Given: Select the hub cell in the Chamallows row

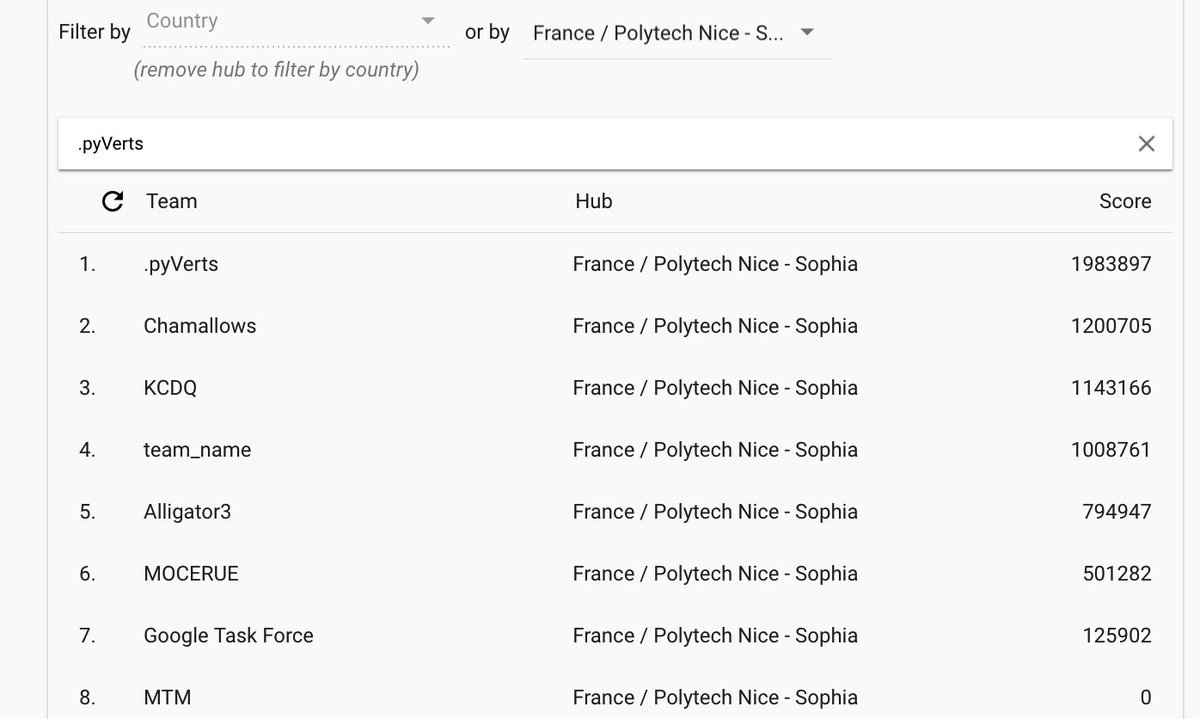Looking at the screenshot, I should coord(715,326).
